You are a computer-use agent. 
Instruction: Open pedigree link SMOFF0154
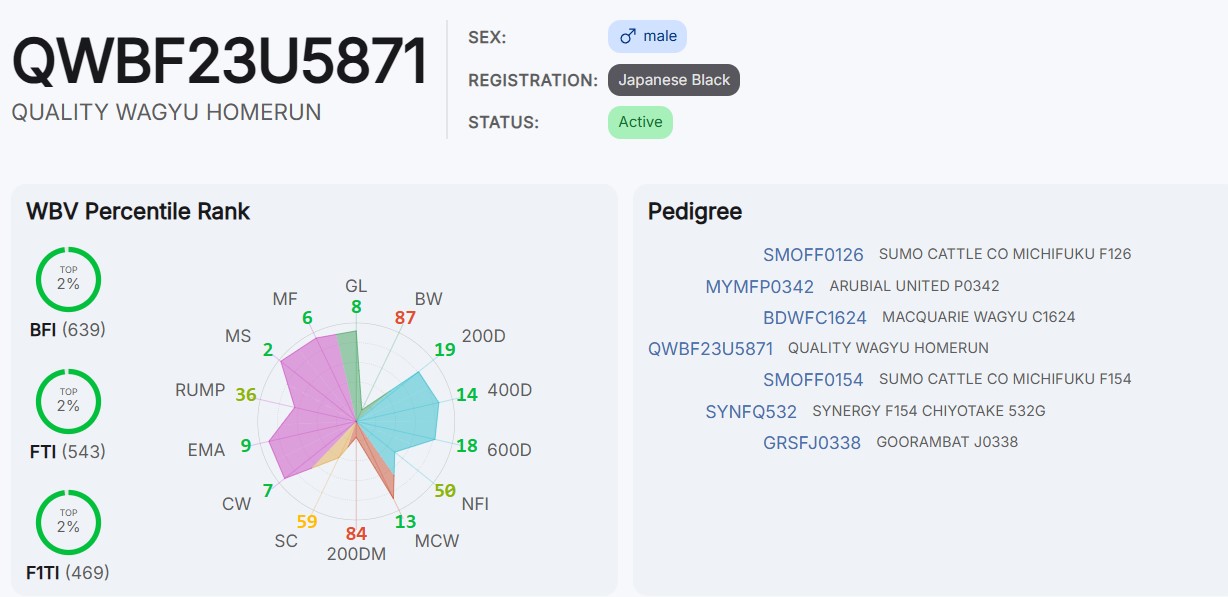[x=813, y=380]
